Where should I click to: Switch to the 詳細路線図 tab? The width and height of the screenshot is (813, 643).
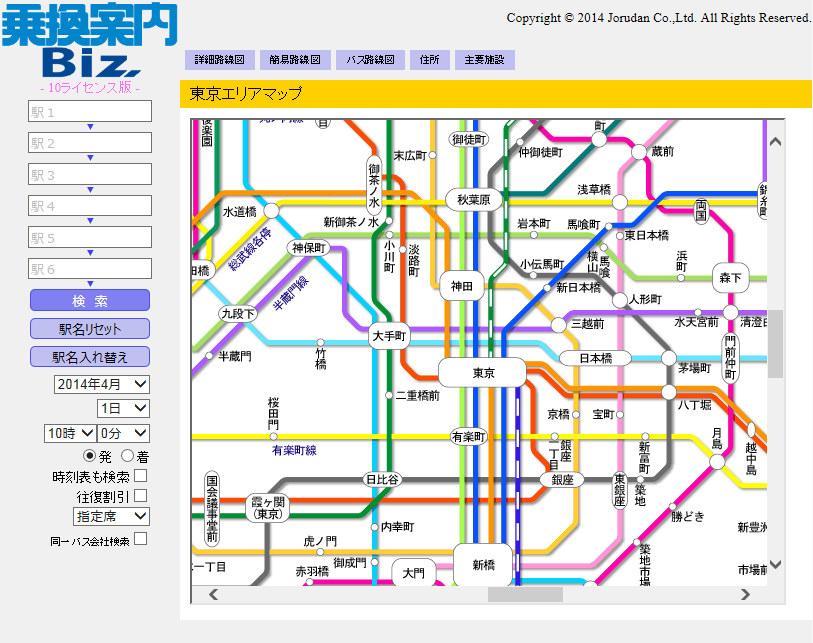[219, 60]
